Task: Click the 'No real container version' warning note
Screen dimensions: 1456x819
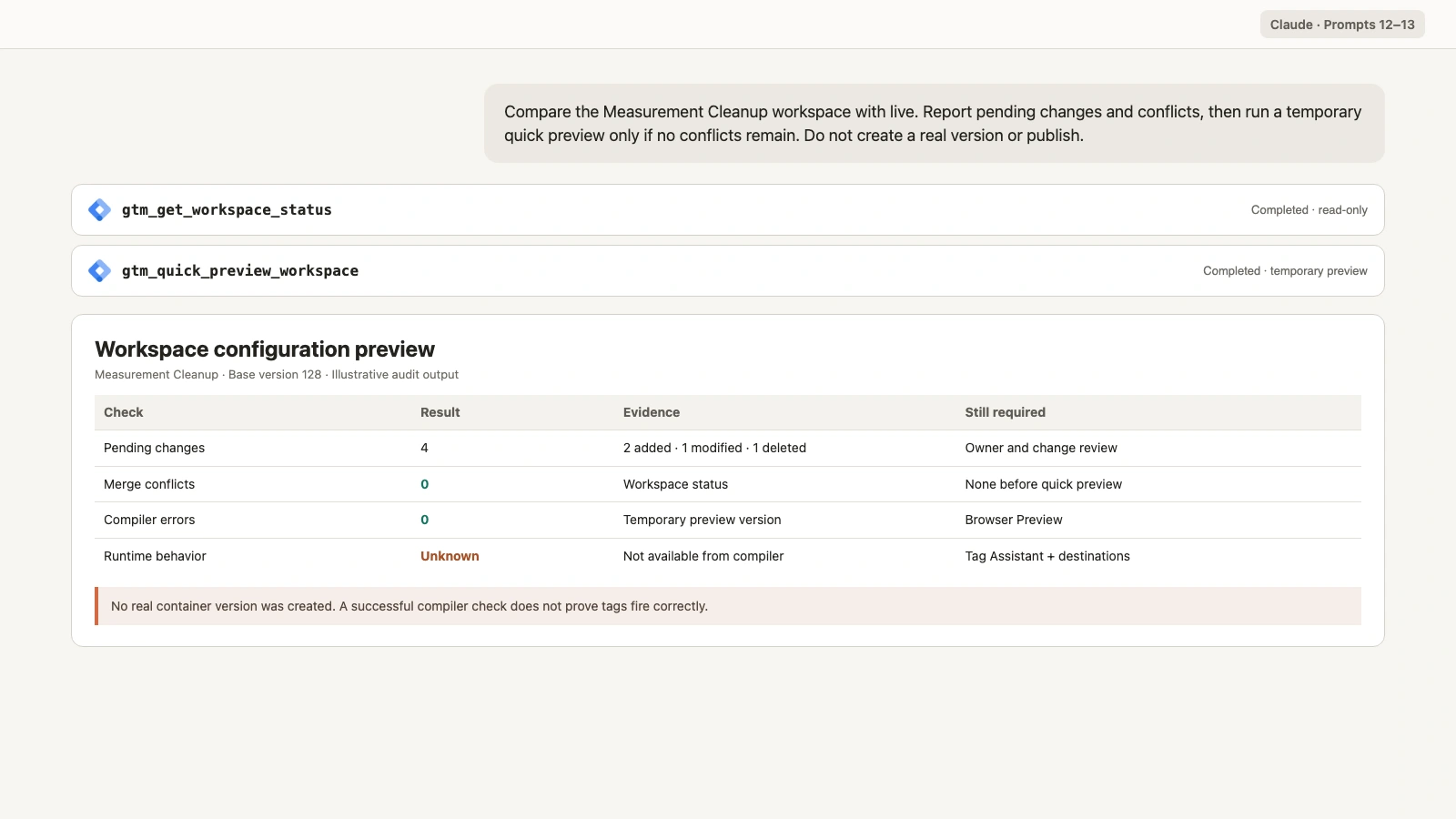Action: coord(728,606)
